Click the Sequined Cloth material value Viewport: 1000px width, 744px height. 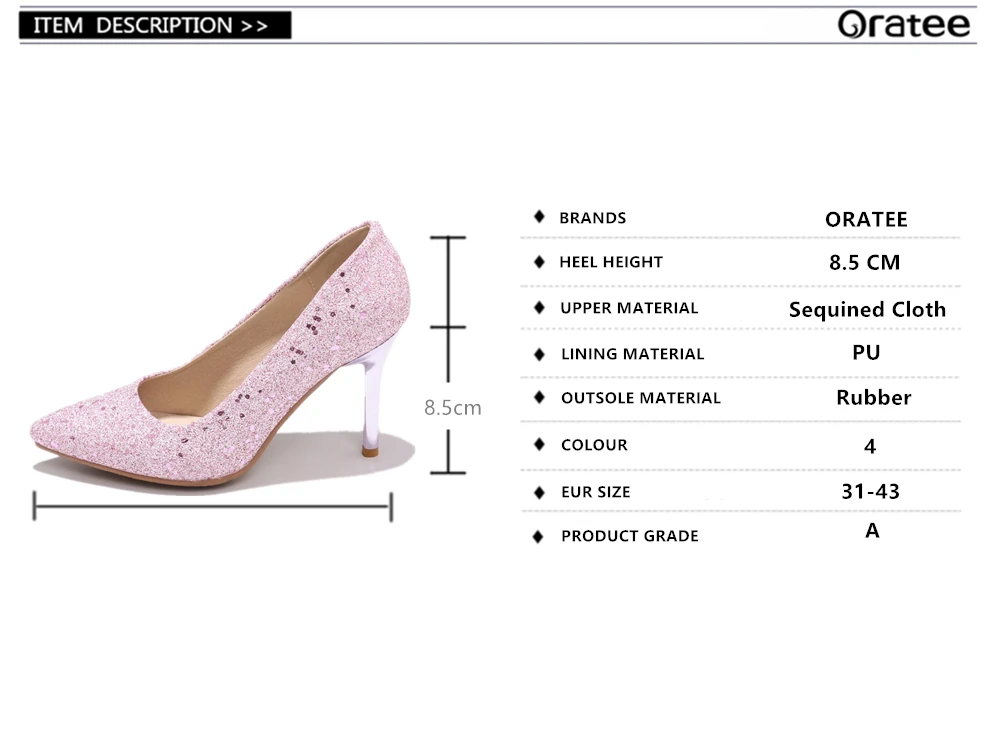coord(867,310)
